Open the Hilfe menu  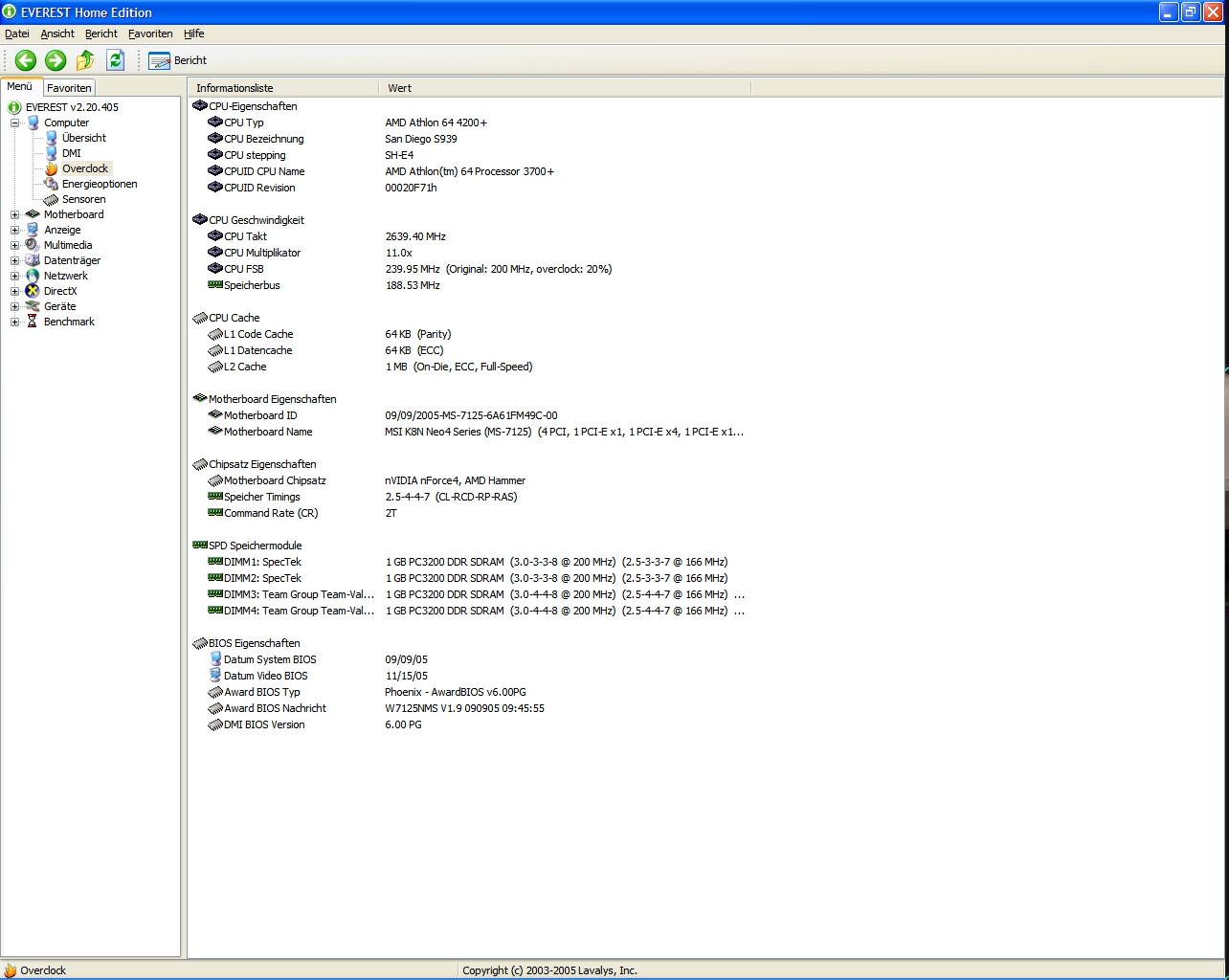[194, 33]
